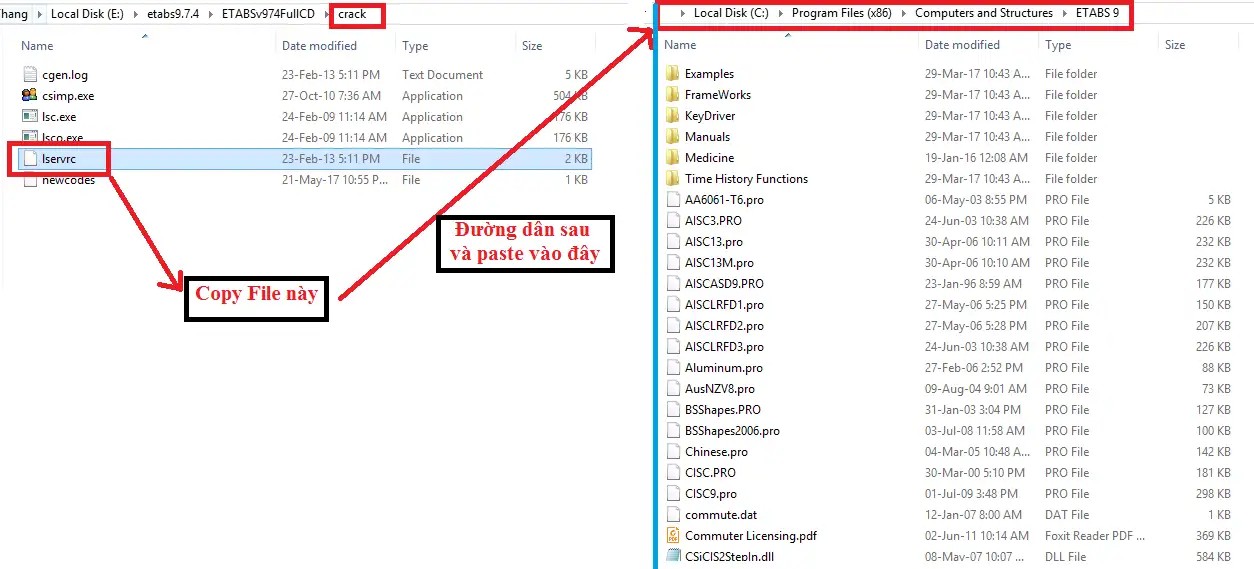The image size is (1254, 569).
Task: Sort right window by Size column
Action: pos(1175,45)
